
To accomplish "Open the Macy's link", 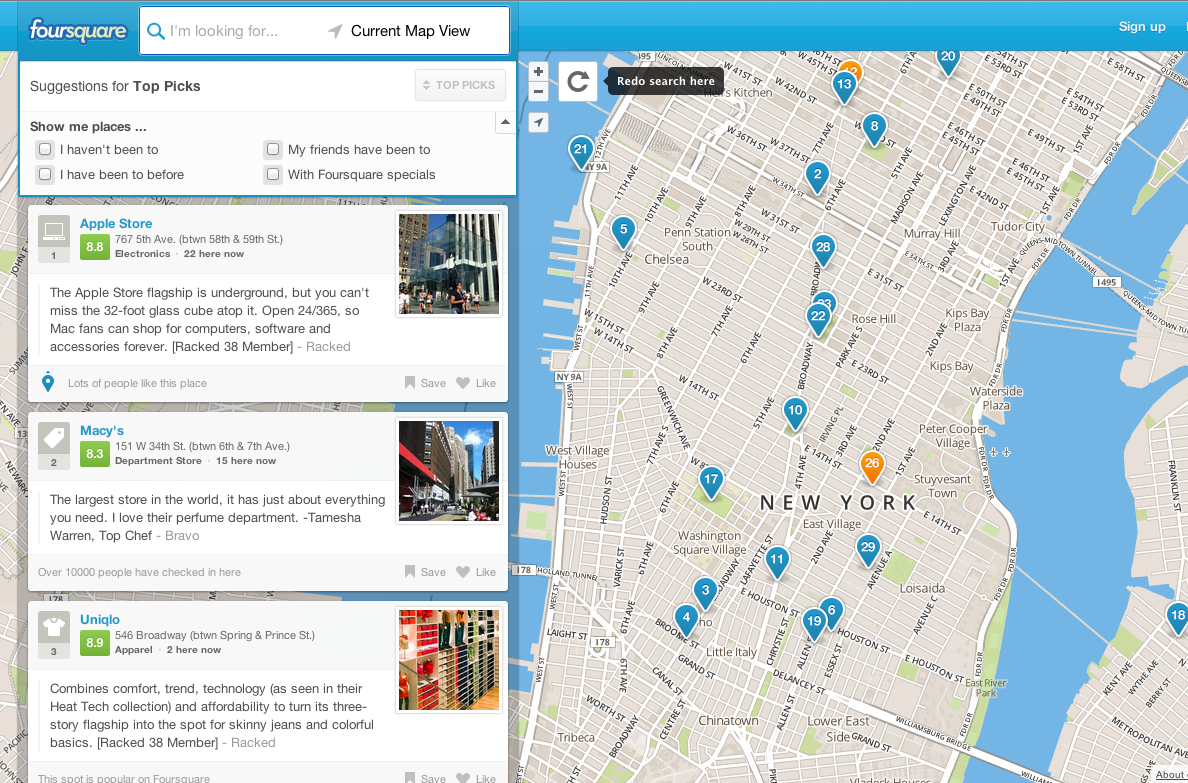I will pyautogui.click(x=102, y=431).
